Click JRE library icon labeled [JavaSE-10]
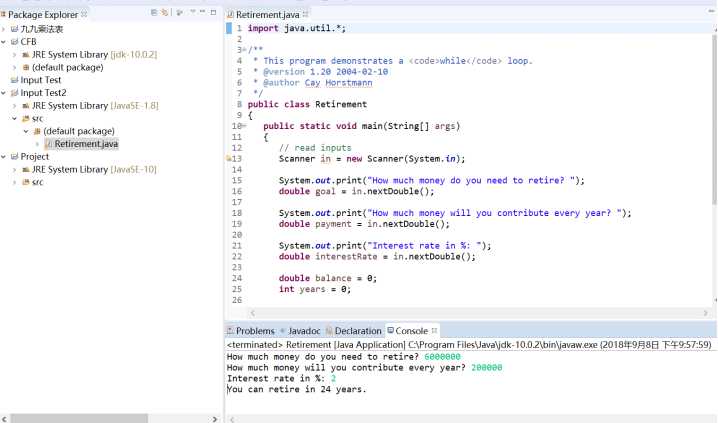The image size is (718, 423). pos(26,169)
